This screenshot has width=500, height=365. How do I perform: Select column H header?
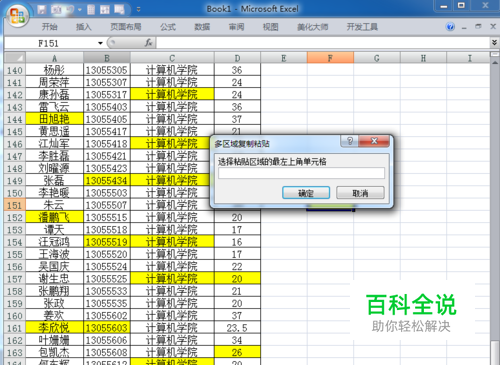click(423, 58)
